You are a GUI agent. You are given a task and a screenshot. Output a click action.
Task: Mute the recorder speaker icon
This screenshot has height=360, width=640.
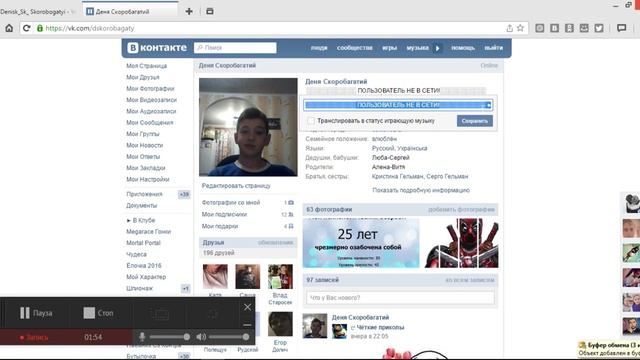click(x=201, y=337)
